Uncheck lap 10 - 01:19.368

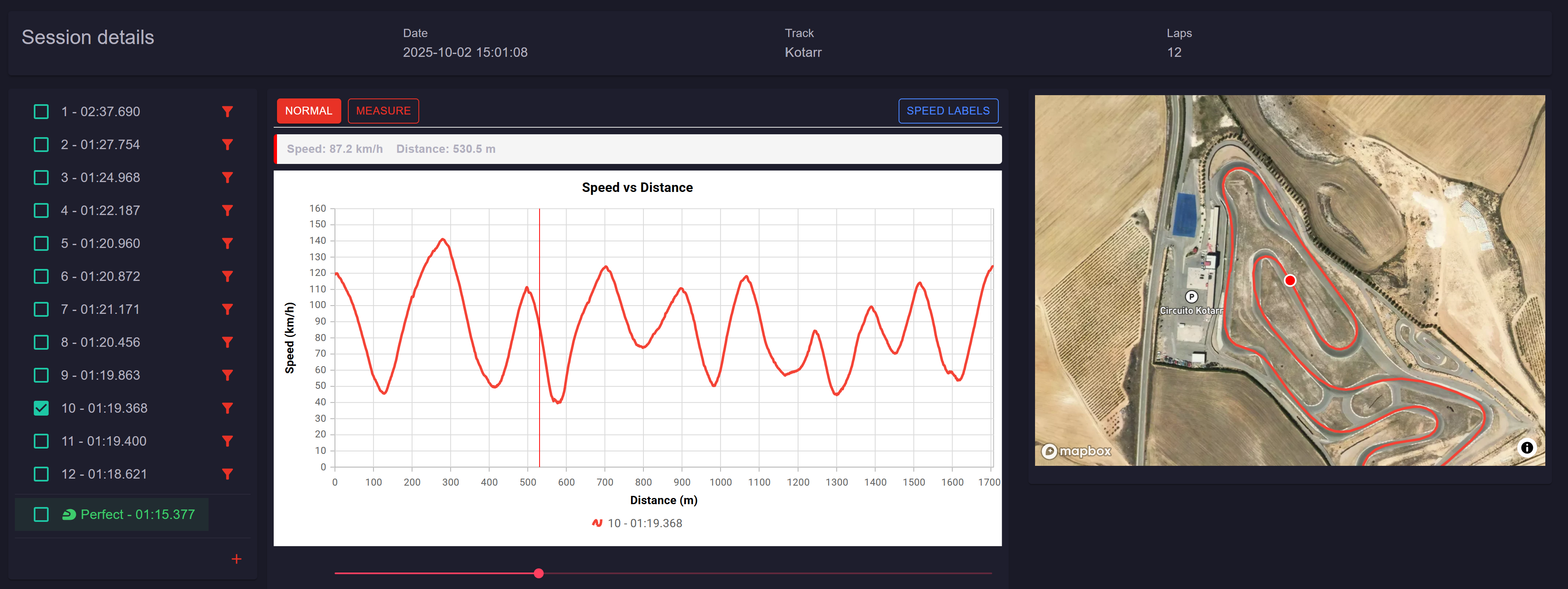(41, 408)
